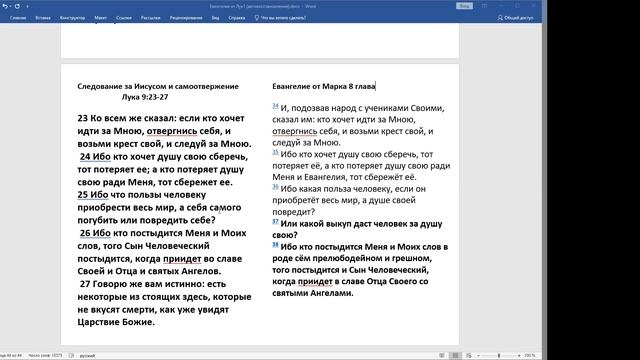
Task: Click the lightbulb icon of 'Что вы хотите сделать?'
Action: click(257, 18)
